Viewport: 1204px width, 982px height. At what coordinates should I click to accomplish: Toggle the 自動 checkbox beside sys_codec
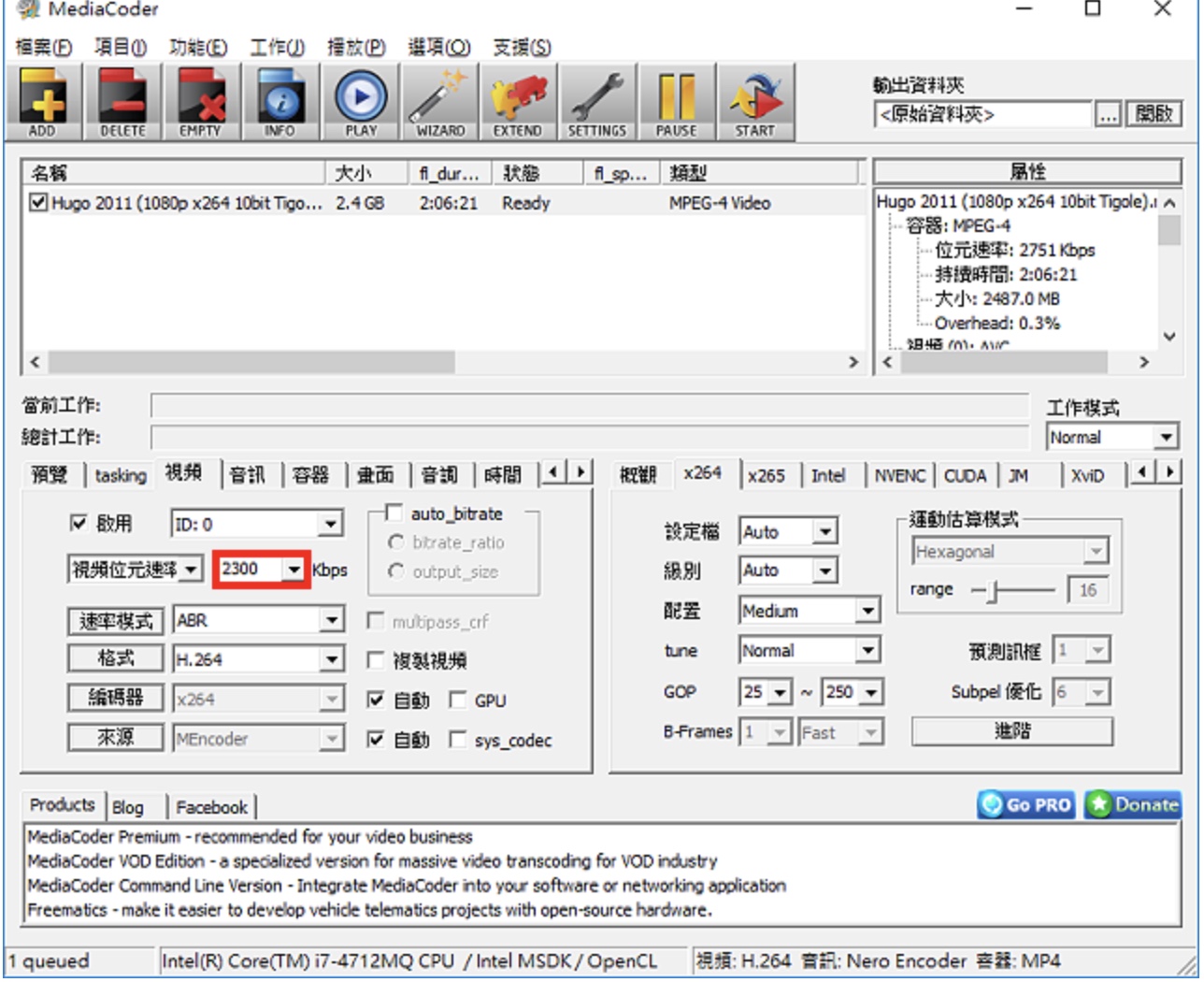tap(376, 739)
